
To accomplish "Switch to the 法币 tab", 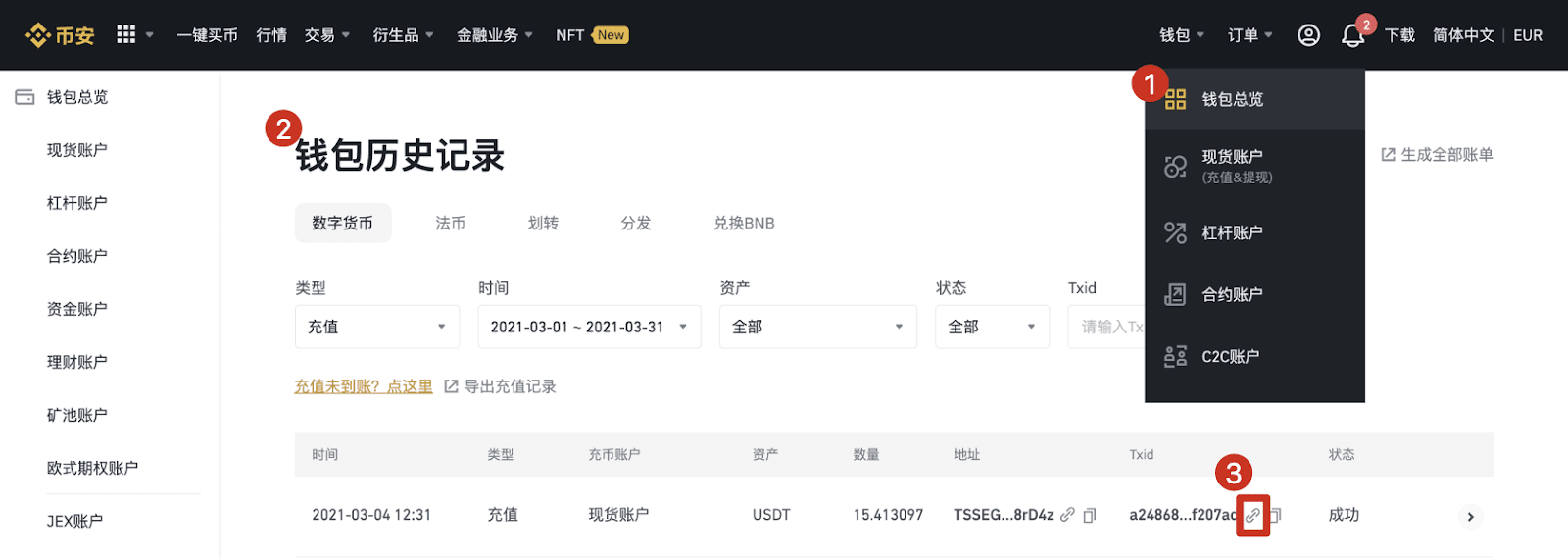I will pyautogui.click(x=450, y=224).
